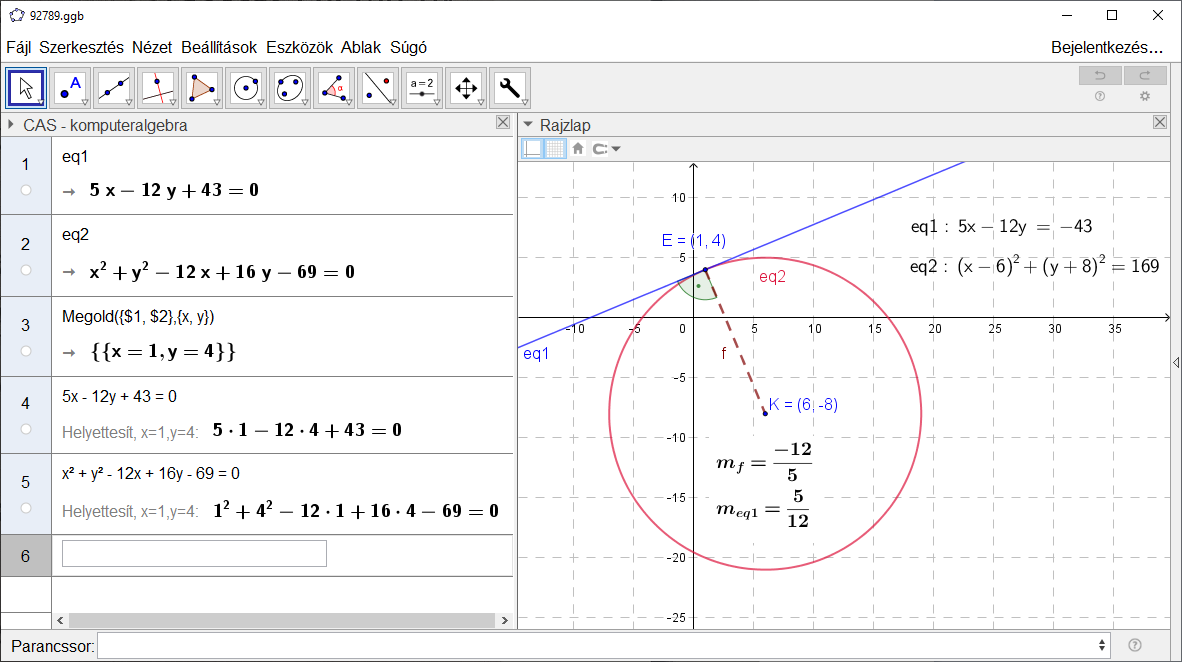Select the Circle with center tool
The width and height of the screenshot is (1182, 662).
(246, 88)
